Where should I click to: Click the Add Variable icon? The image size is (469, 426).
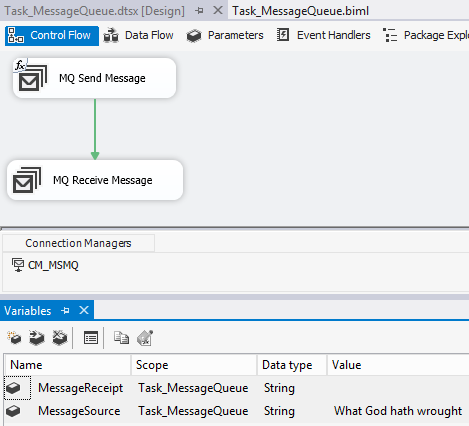click(x=14, y=338)
